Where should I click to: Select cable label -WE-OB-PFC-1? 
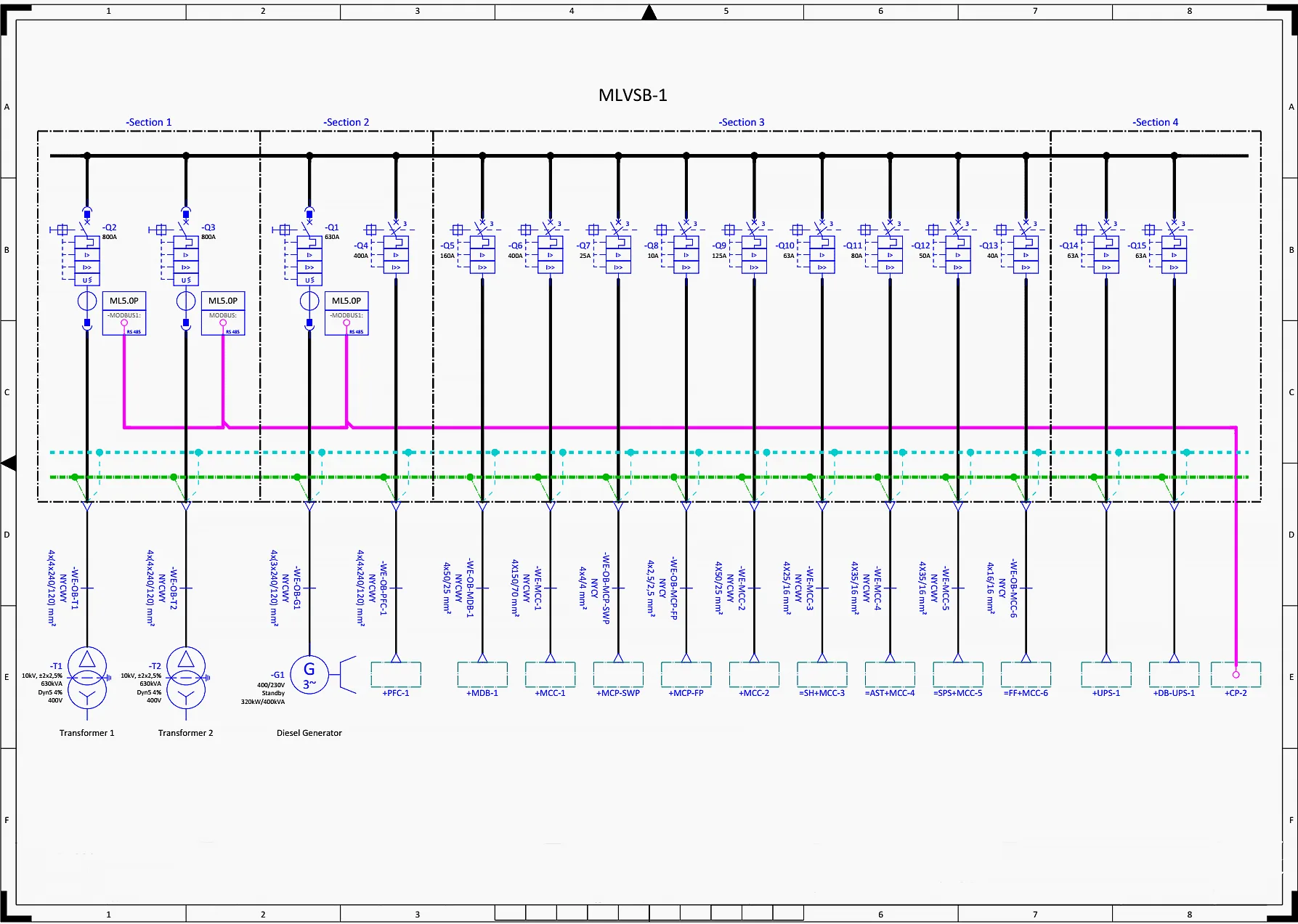384,588
